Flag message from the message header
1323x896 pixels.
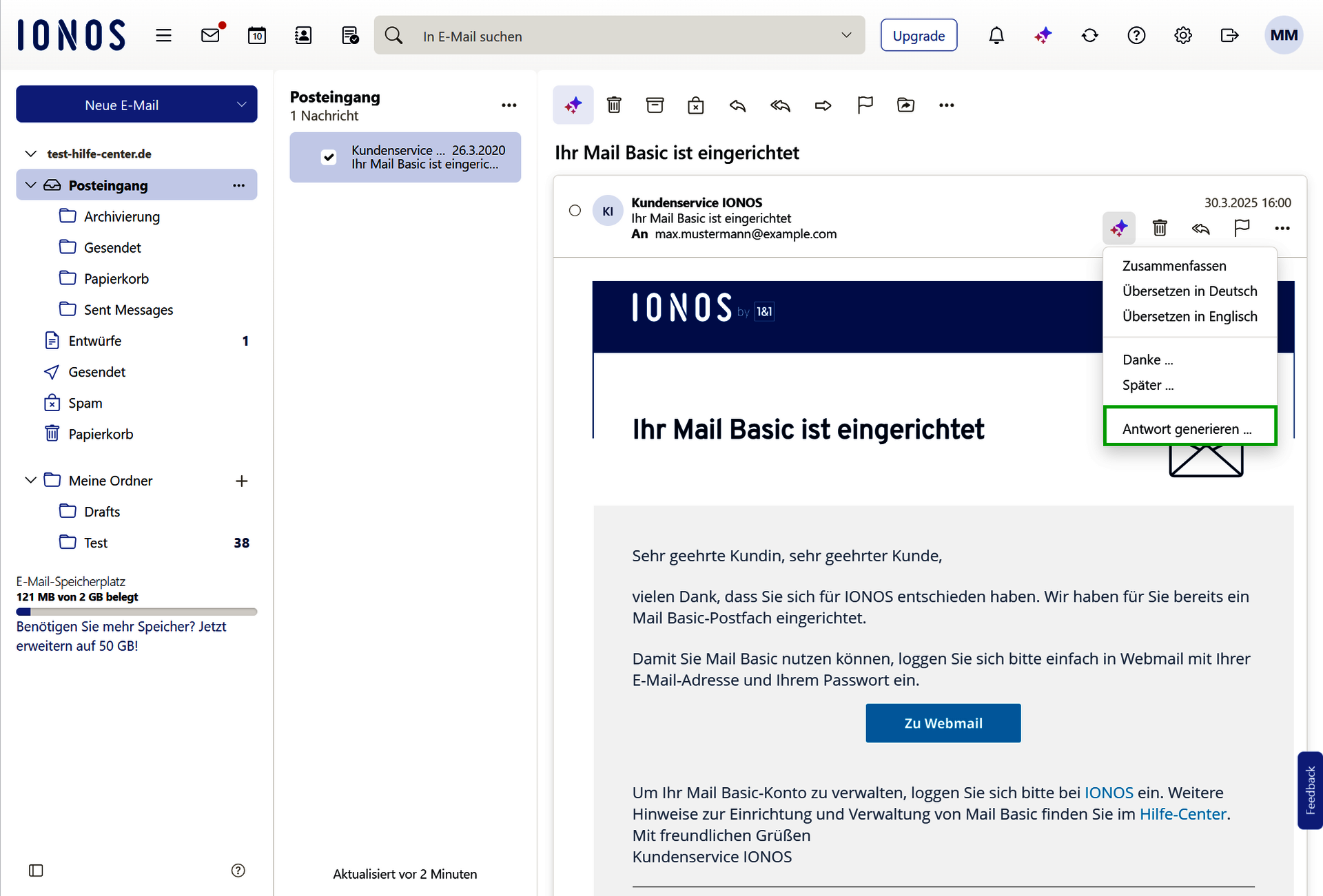point(1242,227)
